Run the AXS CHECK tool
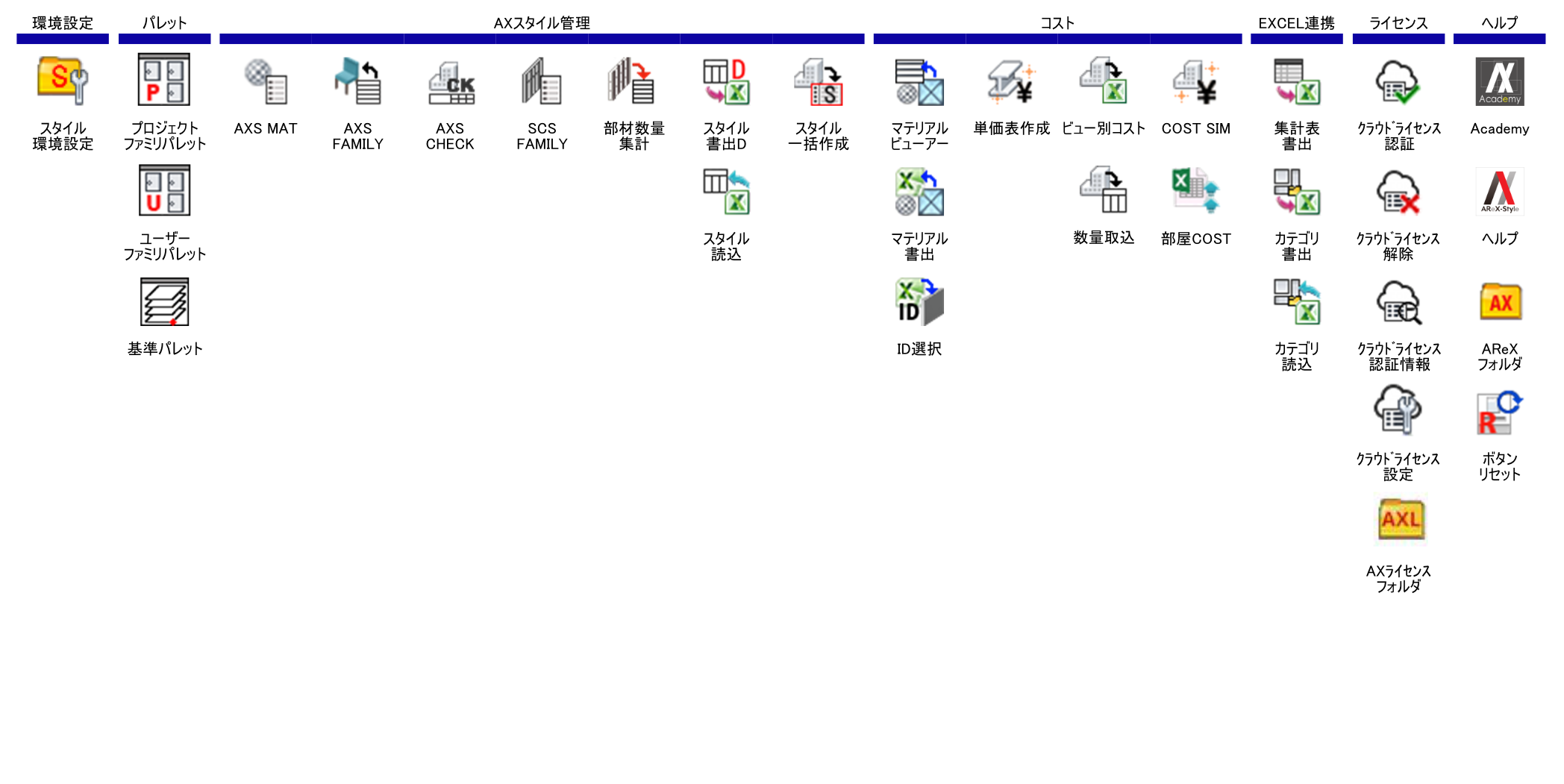Screen dimensions: 1564x784 pyautogui.click(x=450, y=81)
